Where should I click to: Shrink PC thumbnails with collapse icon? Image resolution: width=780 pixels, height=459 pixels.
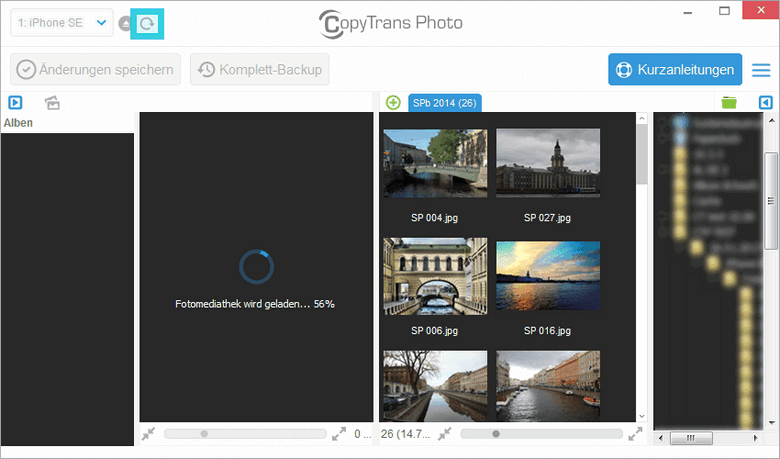click(445, 434)
